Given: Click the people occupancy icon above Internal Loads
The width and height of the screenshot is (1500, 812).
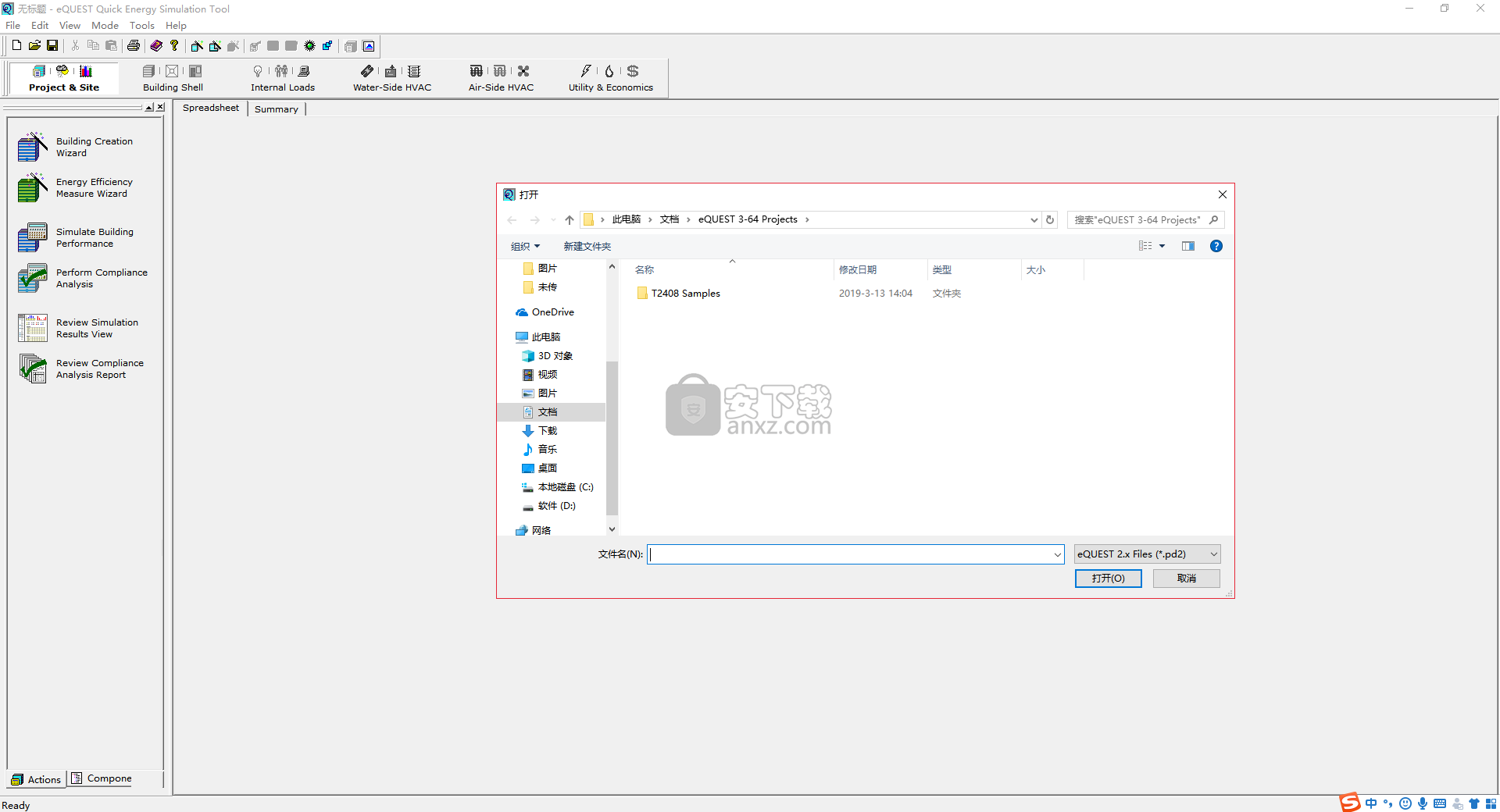Looking at the screenshot, I should tap(281, 71).
